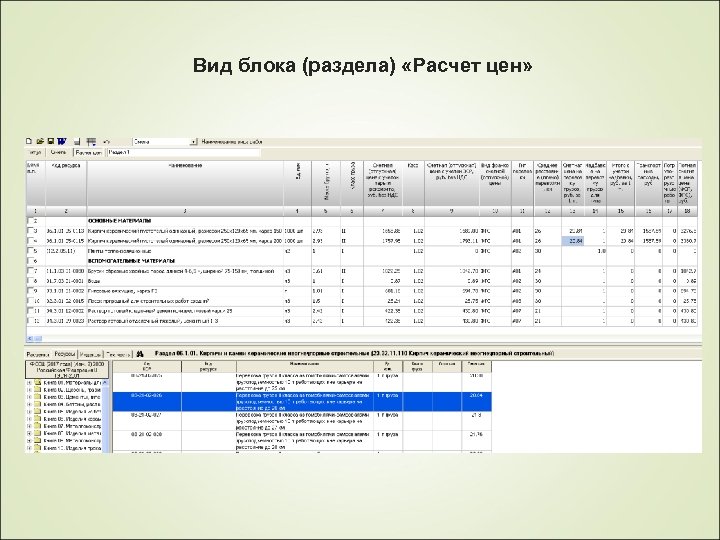Click the Open folder toolbar icon
The height and width of the screenshot is (540, 720).
pos(40,141)
